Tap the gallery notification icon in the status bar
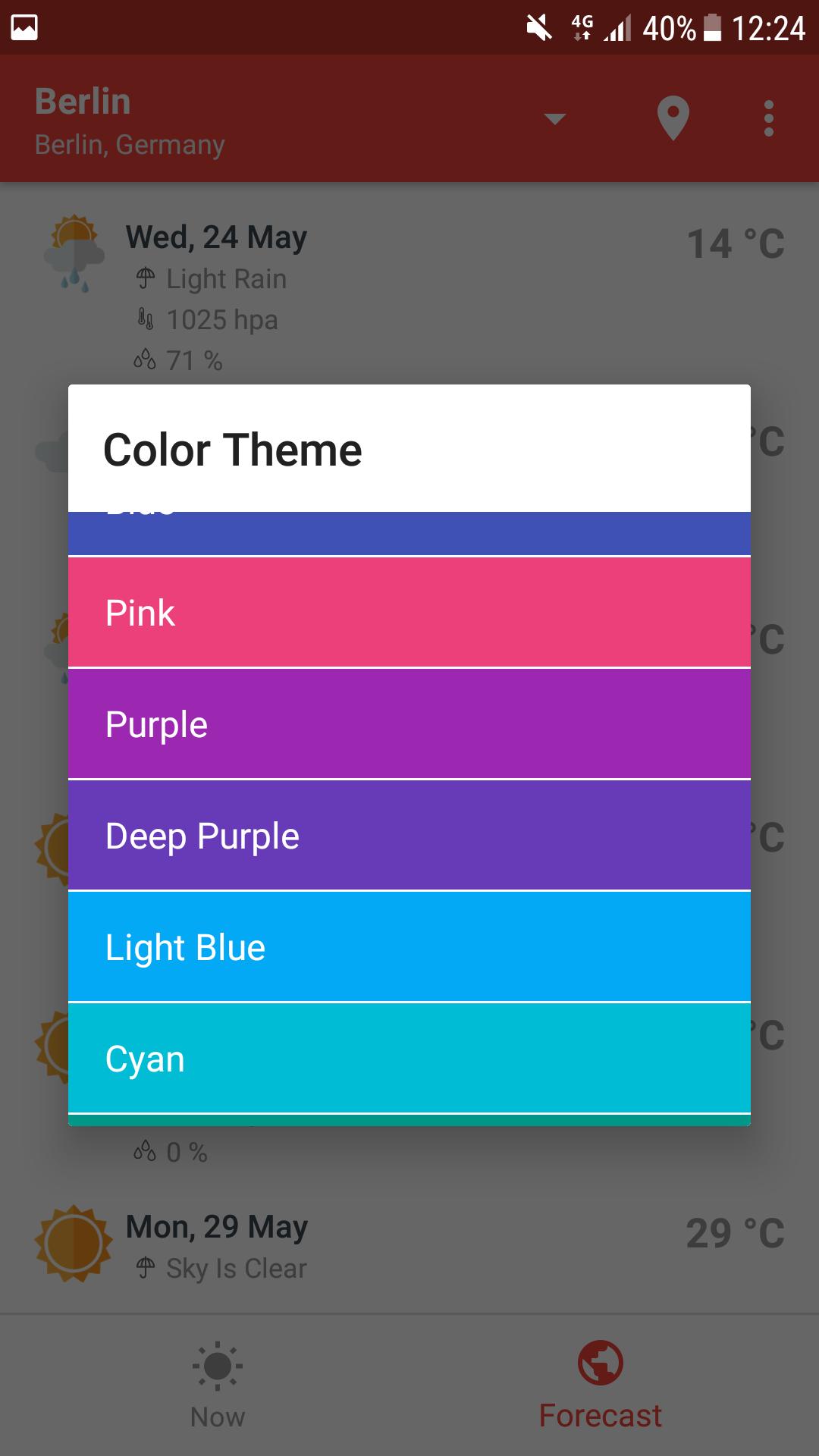This screenshot has height=1456, width=819. (x=24, y=28)
